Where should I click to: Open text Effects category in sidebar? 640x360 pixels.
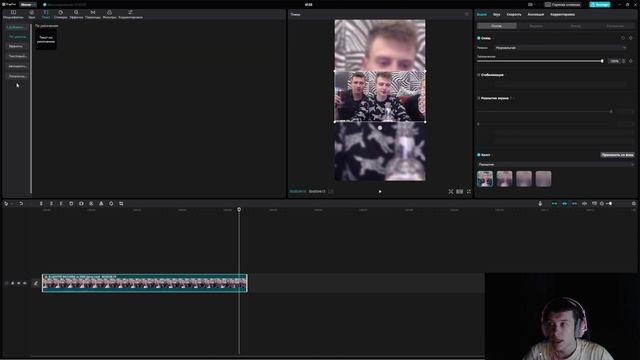(x=16, y=46)
